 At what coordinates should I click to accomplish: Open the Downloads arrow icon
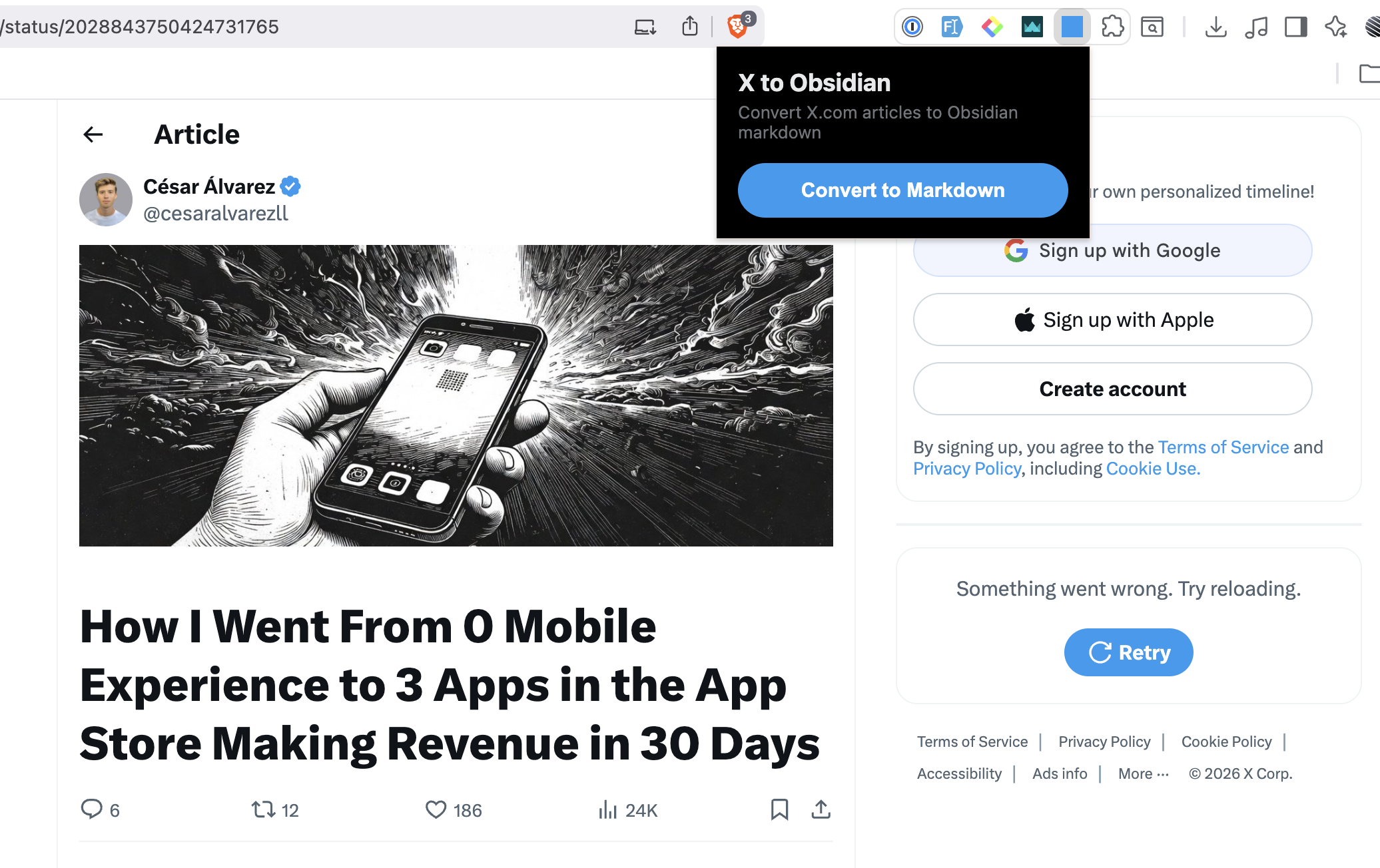point(1215,27)
